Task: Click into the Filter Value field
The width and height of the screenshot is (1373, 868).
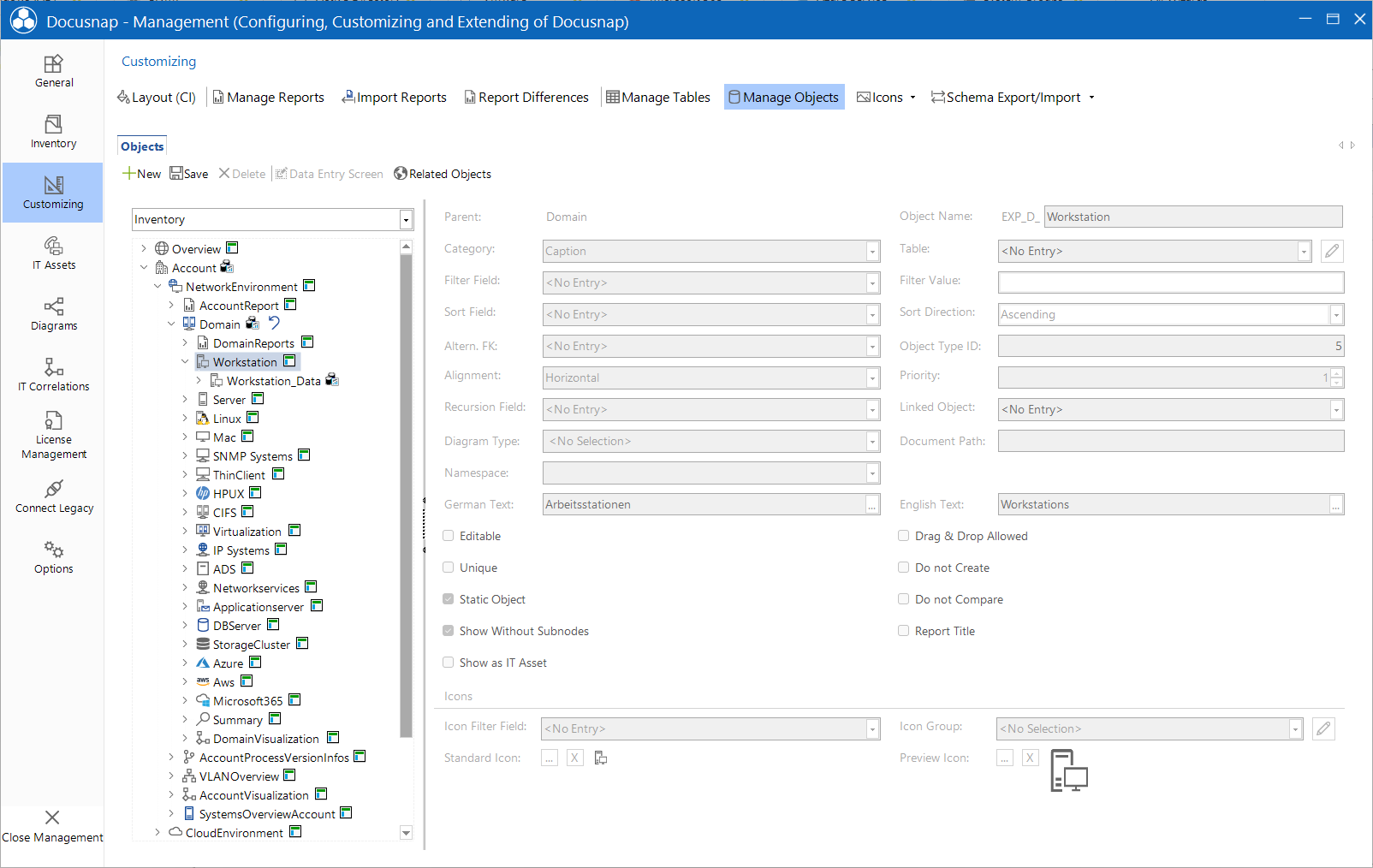Action: [x=1171, y=282]
